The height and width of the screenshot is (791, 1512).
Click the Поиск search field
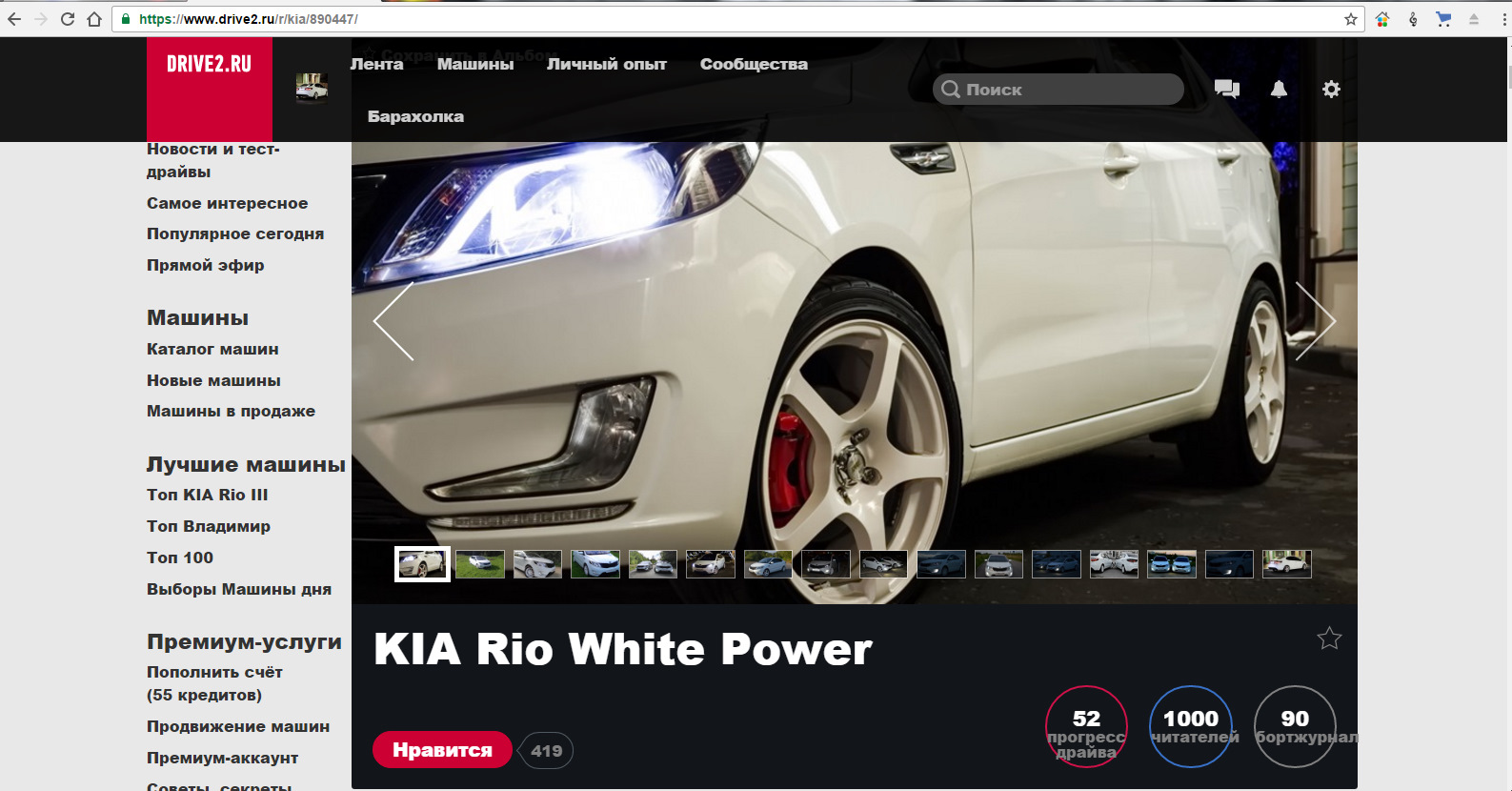(x=1058, y=89)
